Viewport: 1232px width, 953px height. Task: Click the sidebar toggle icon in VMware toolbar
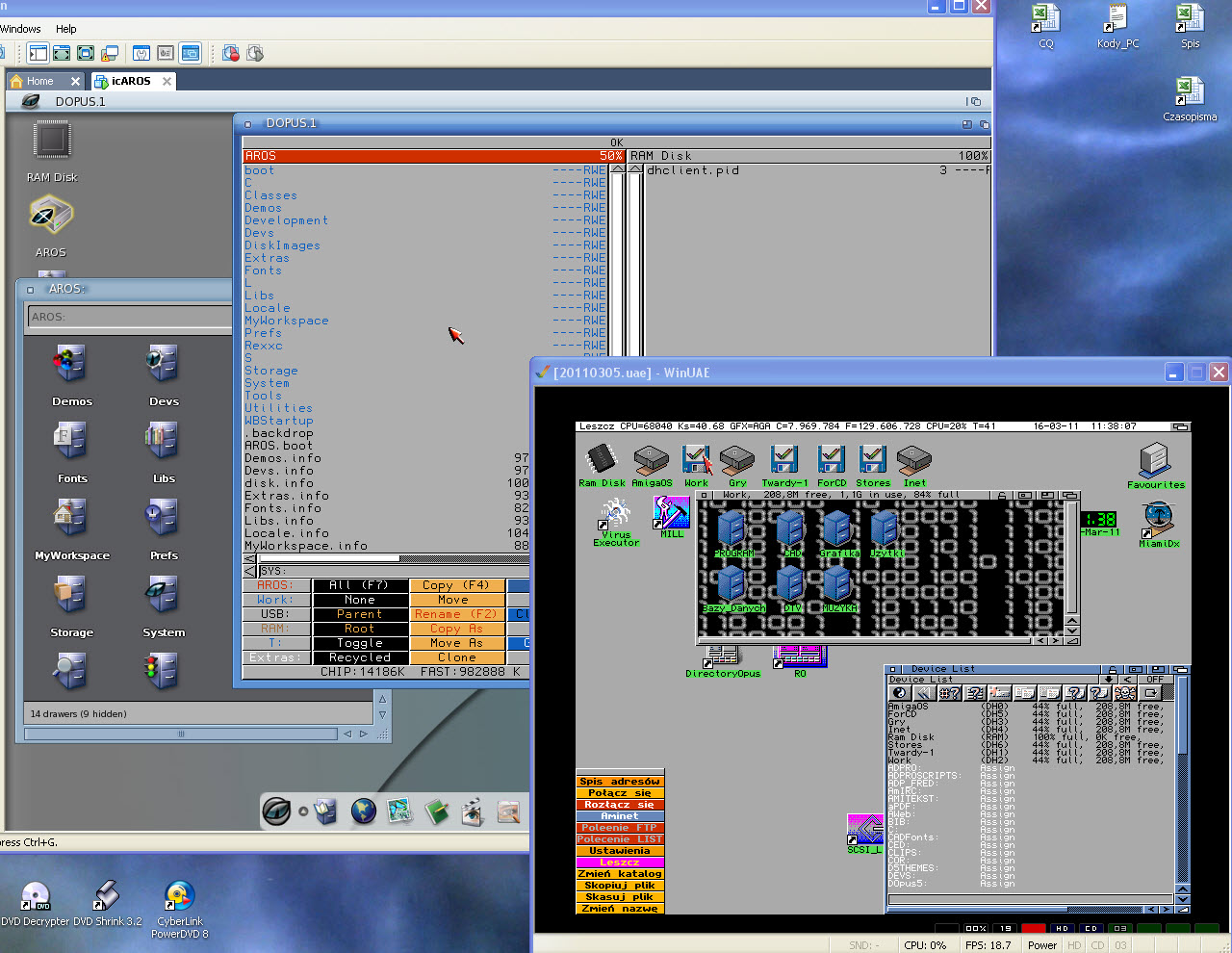(x=38, y=53)
